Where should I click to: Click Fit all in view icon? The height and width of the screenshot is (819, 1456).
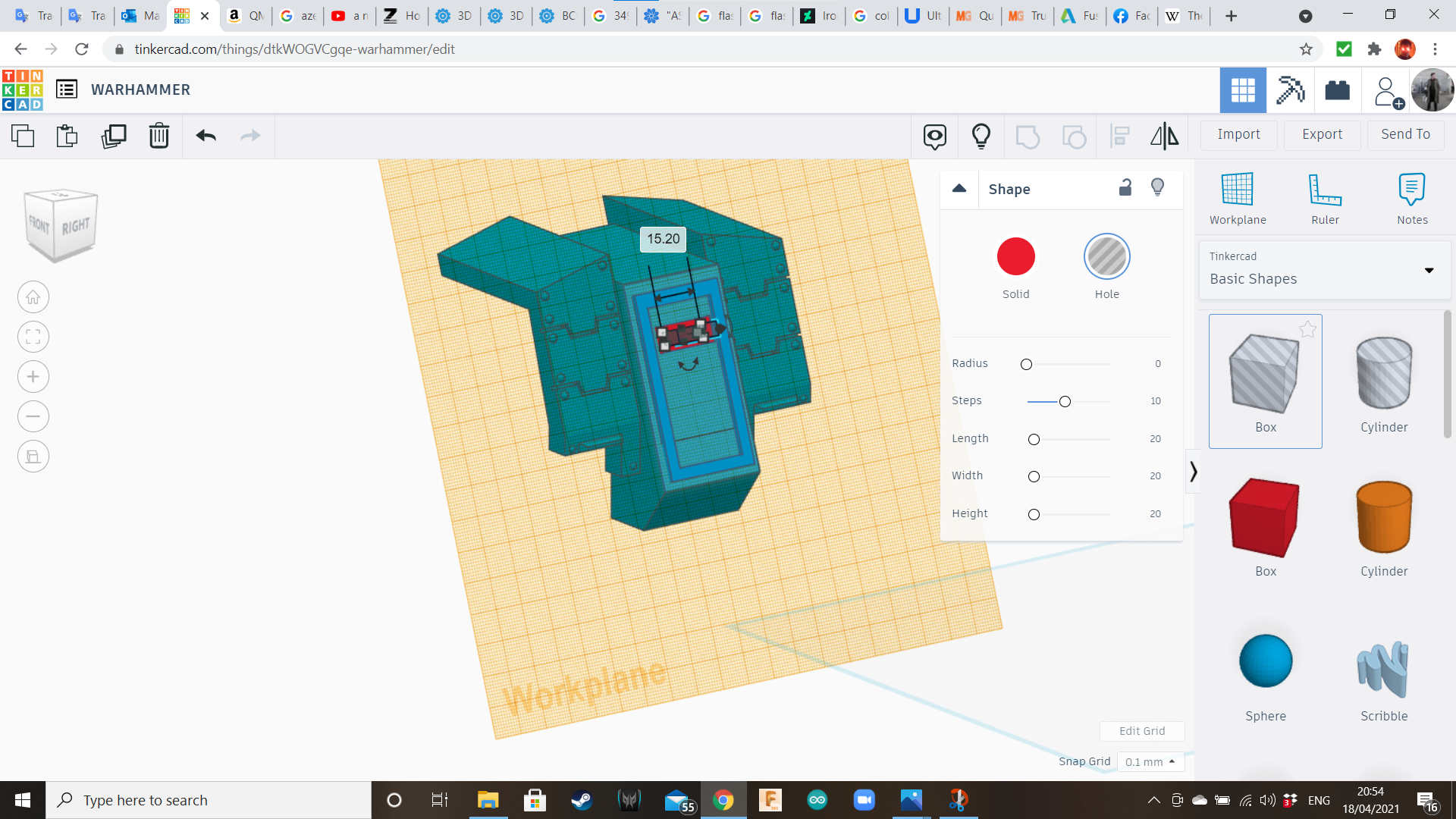tap(33, 337)
